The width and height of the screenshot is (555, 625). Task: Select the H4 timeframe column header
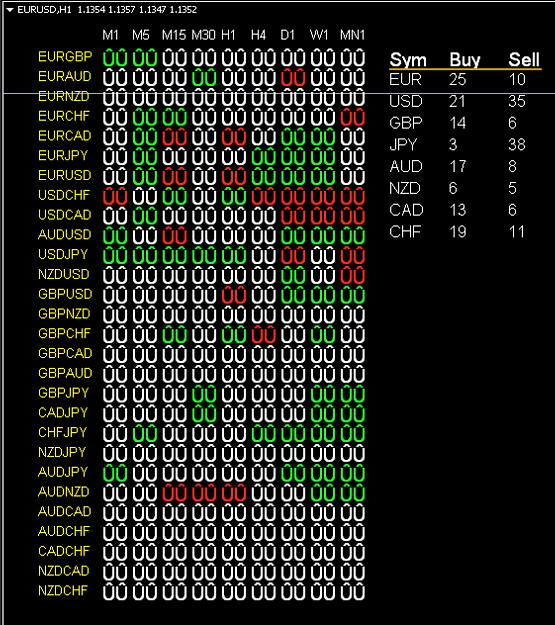258,35
